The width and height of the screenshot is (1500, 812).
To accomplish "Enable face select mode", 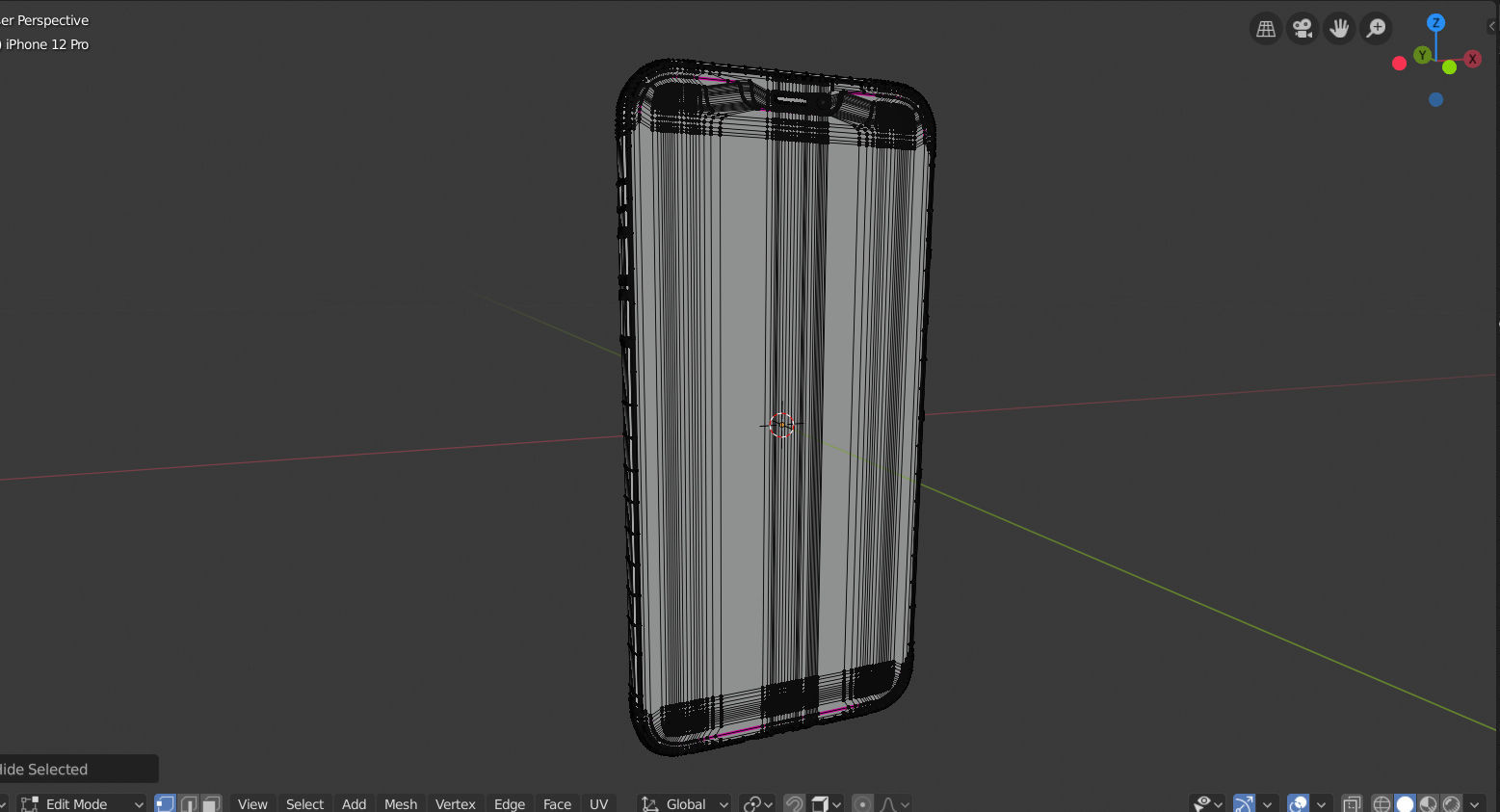I will (x=211, y=803).
